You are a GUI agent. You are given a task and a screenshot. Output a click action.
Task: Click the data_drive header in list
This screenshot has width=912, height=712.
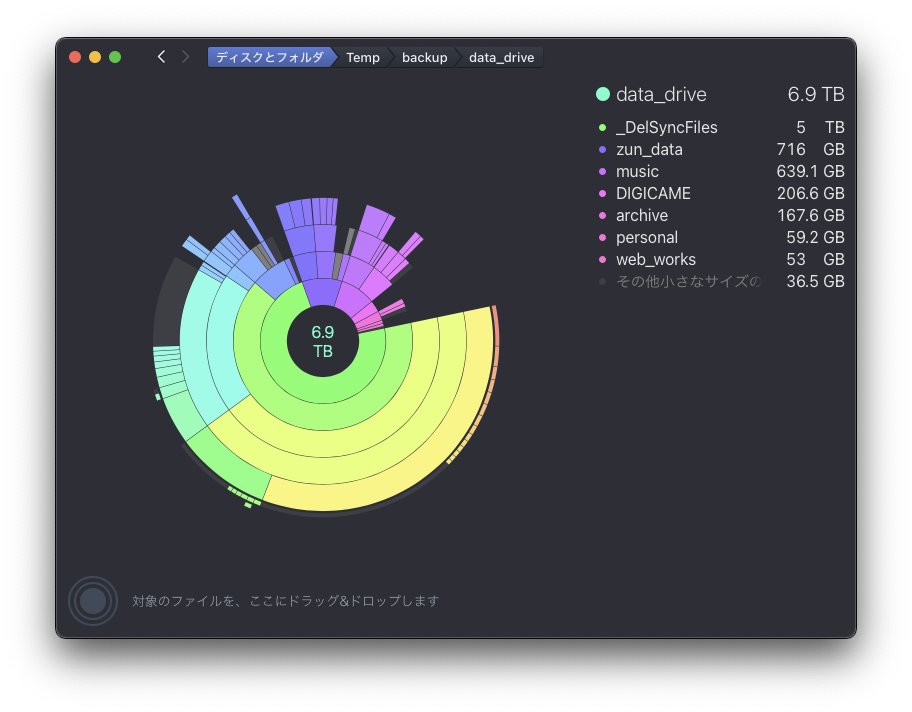coord(720,94)
